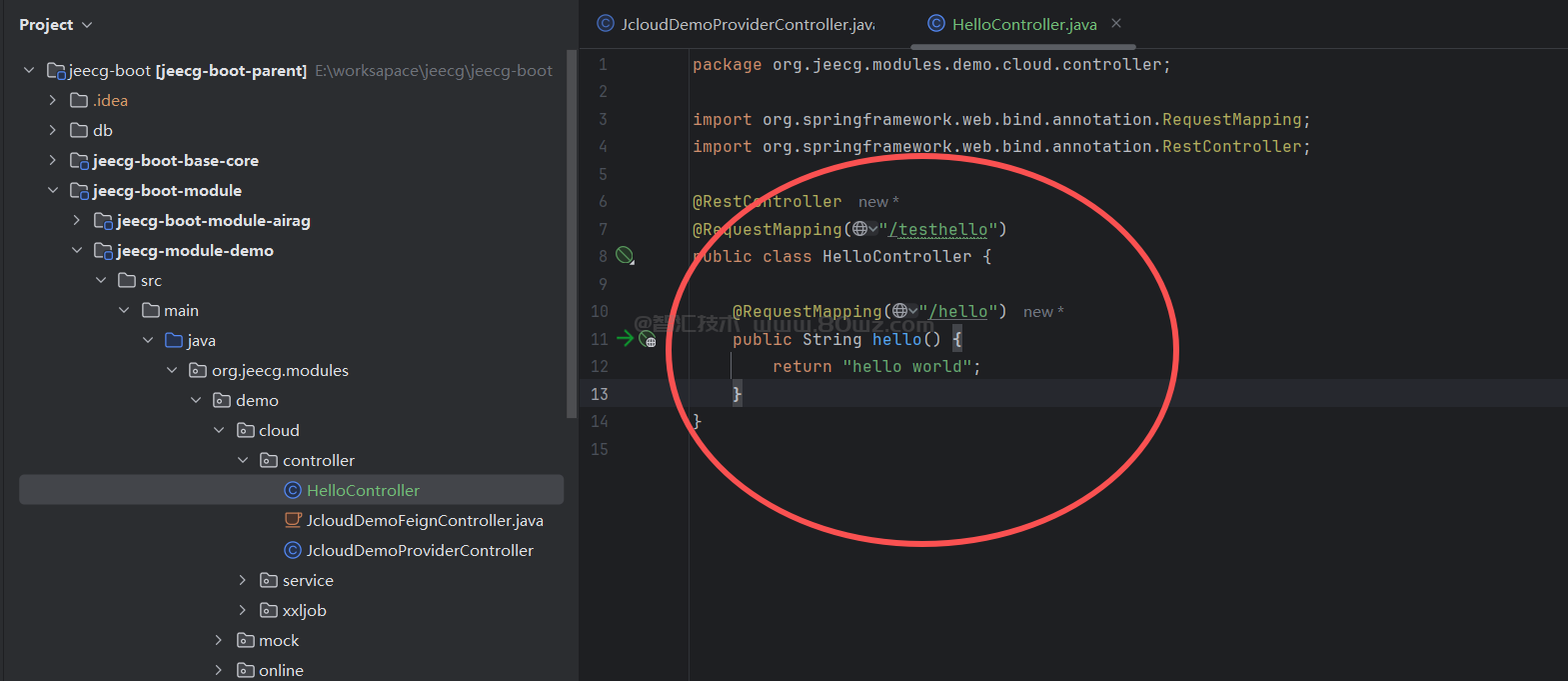Click the src folder icon

pos(127,280)
